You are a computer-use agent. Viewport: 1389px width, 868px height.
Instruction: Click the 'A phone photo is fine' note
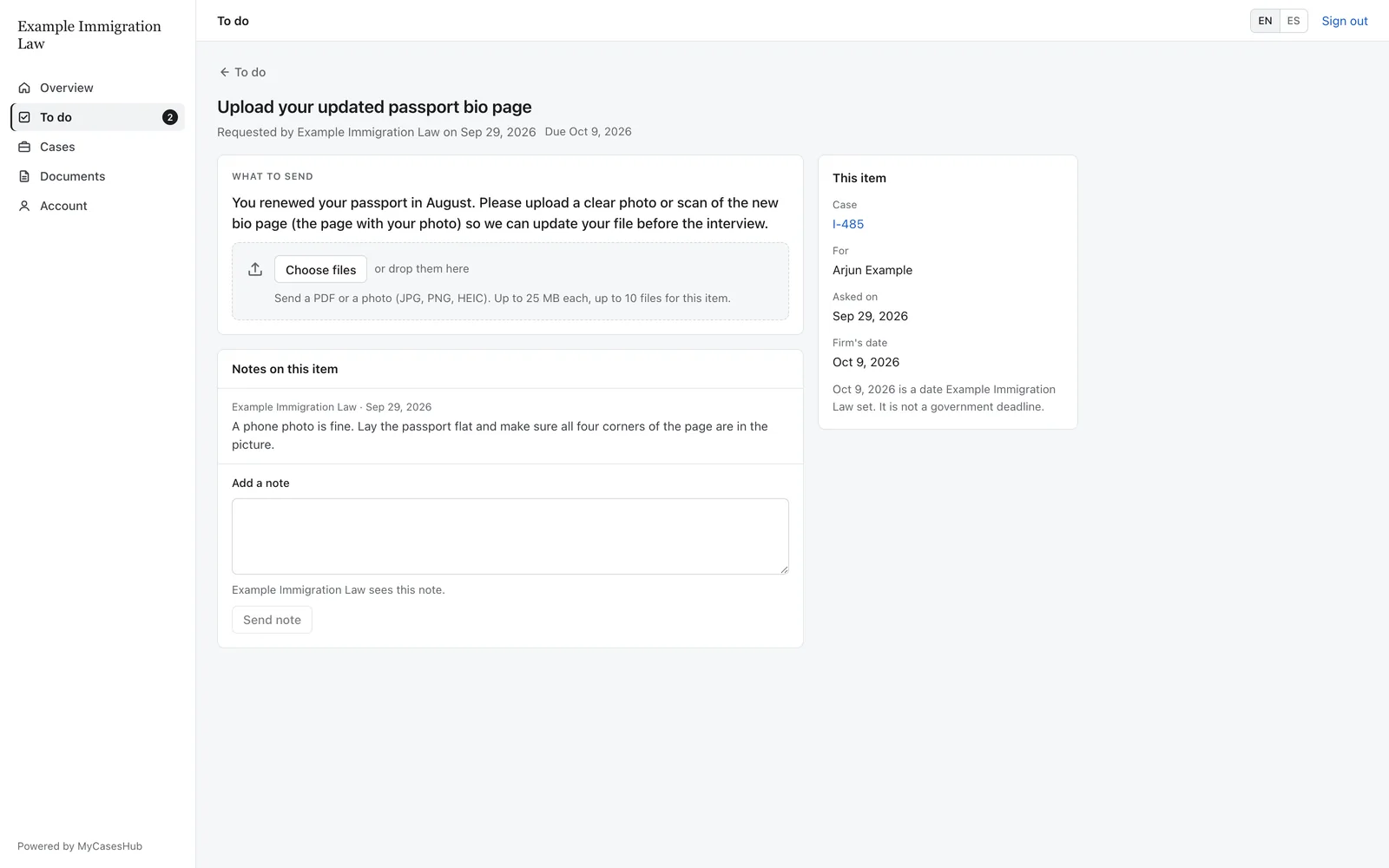pyautogui.click(x=500, y=436)
